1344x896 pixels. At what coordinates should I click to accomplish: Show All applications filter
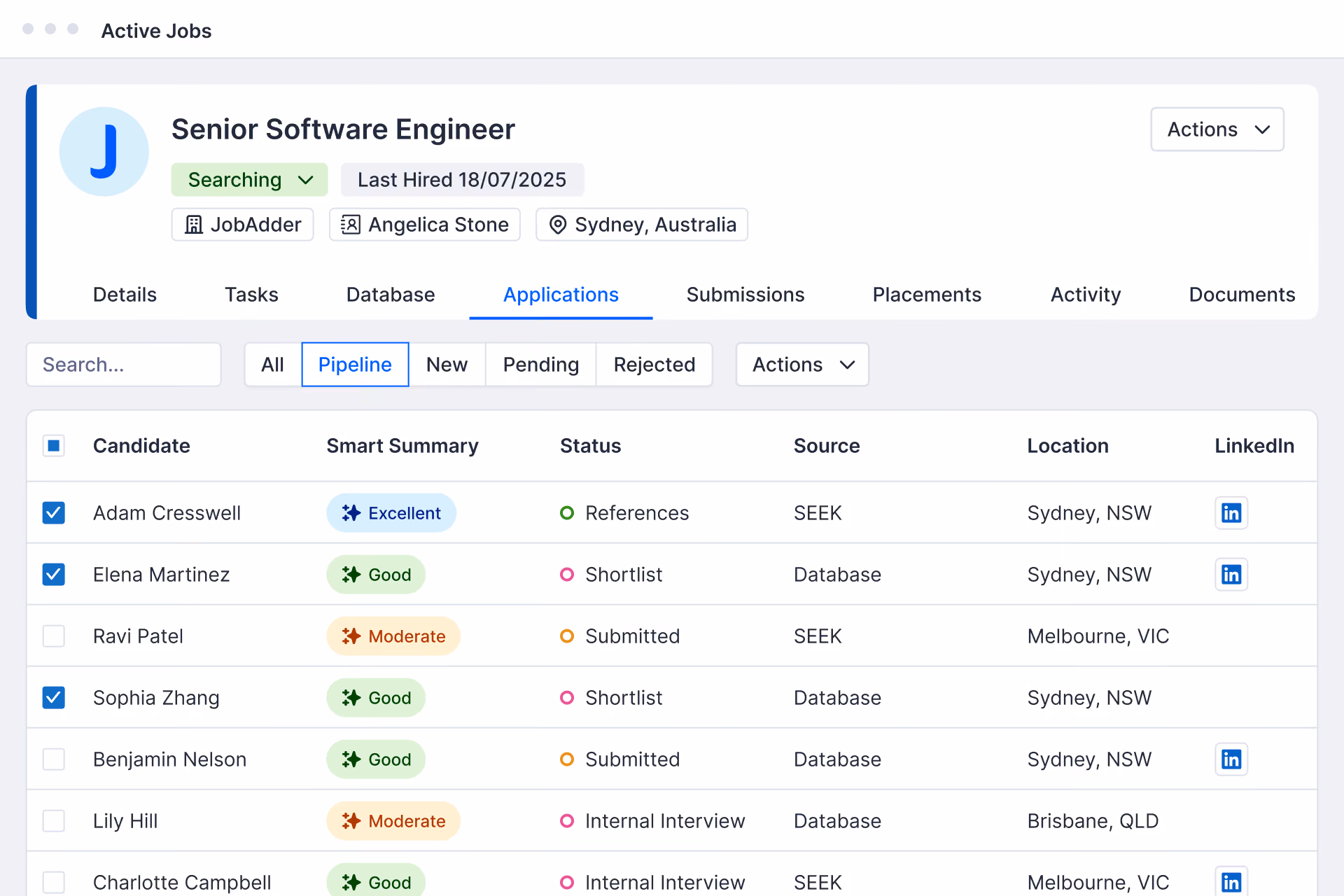tap(273, 365)
